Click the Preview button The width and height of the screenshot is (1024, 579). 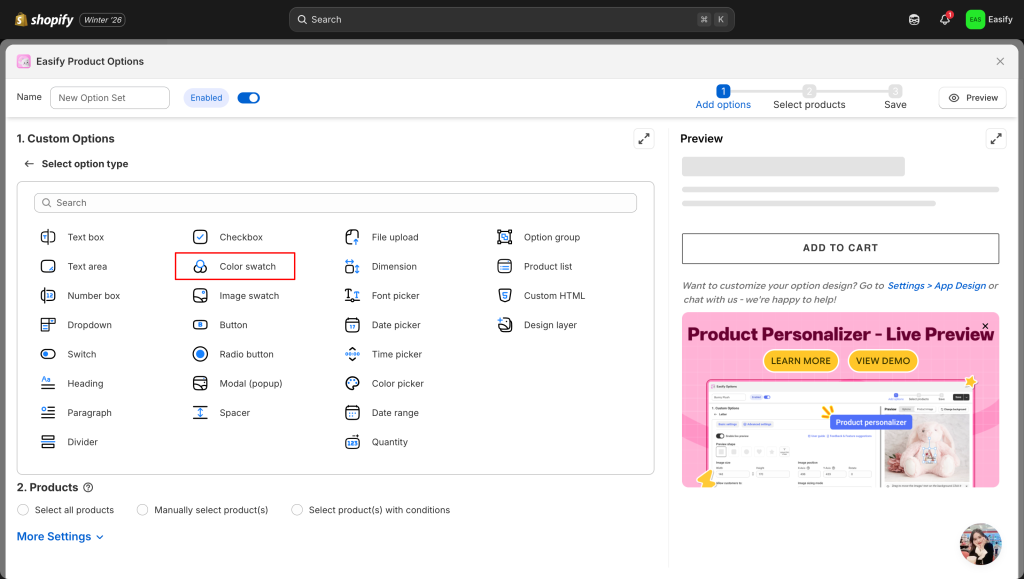pos(972,98)
